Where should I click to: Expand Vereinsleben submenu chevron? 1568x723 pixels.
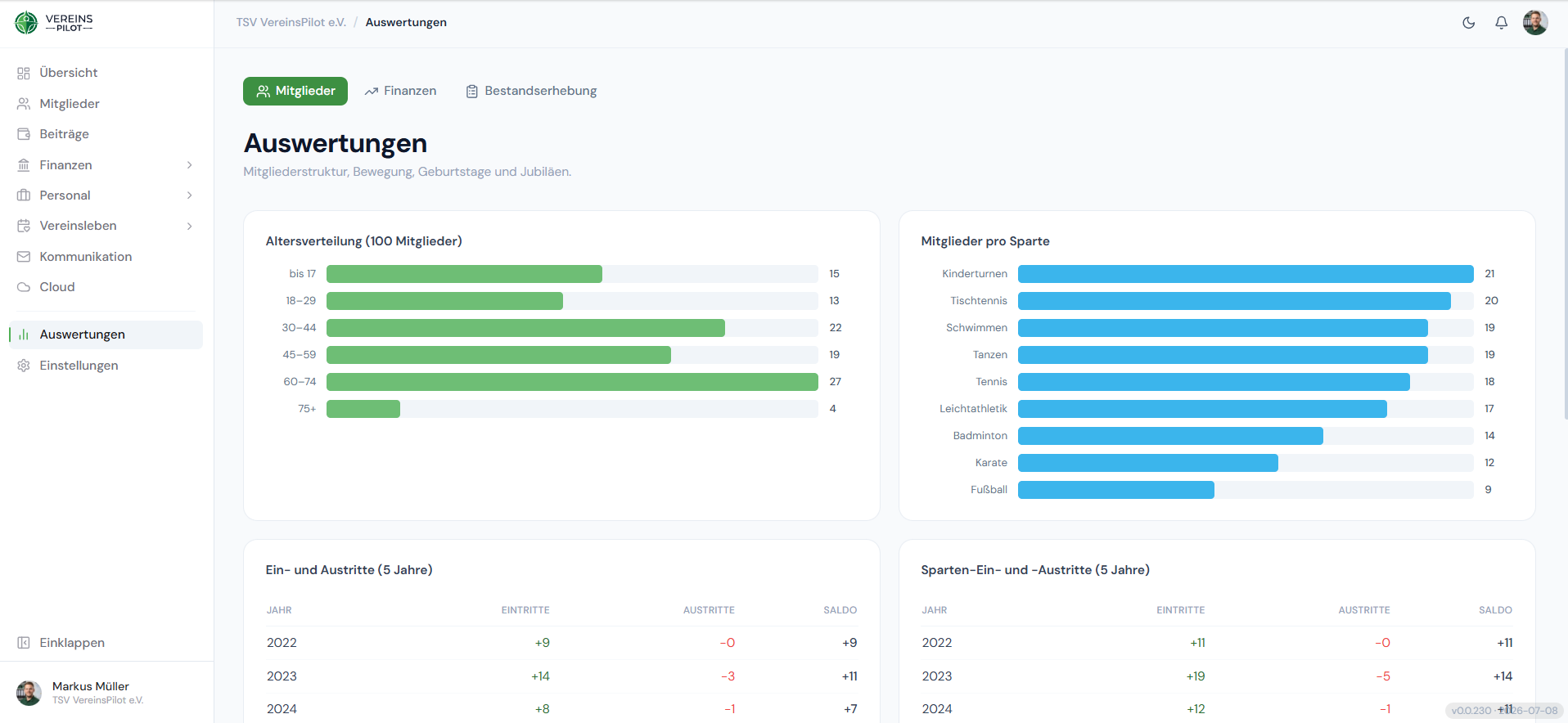(190, 226)
